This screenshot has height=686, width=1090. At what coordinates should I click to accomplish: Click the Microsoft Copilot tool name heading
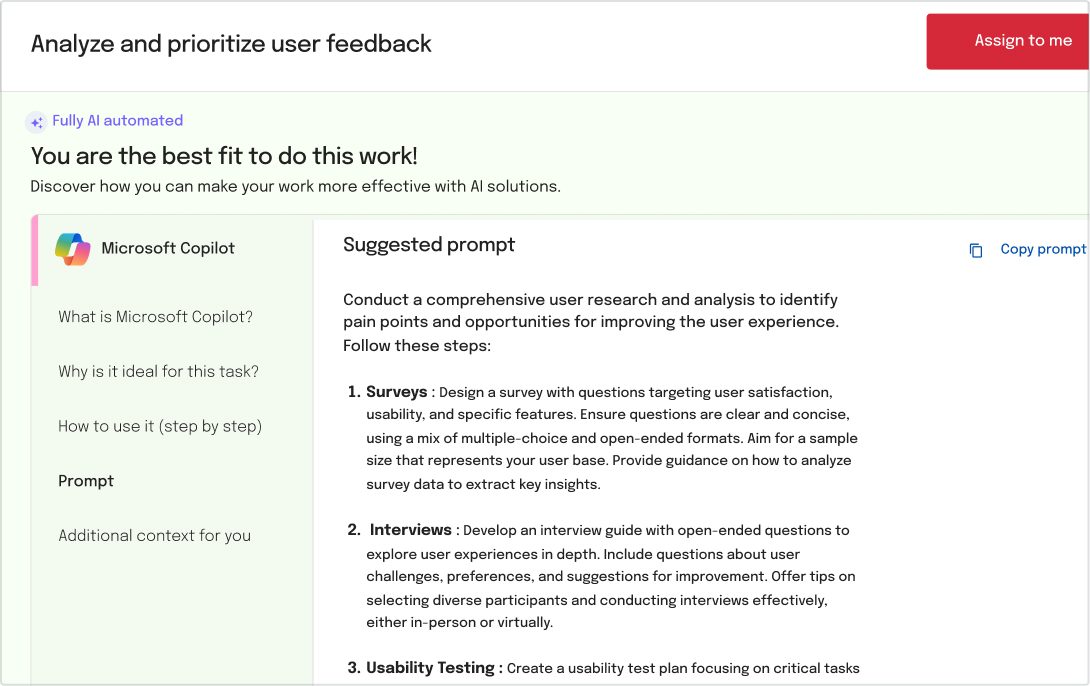pyautogui.click(x=168, y=248)
